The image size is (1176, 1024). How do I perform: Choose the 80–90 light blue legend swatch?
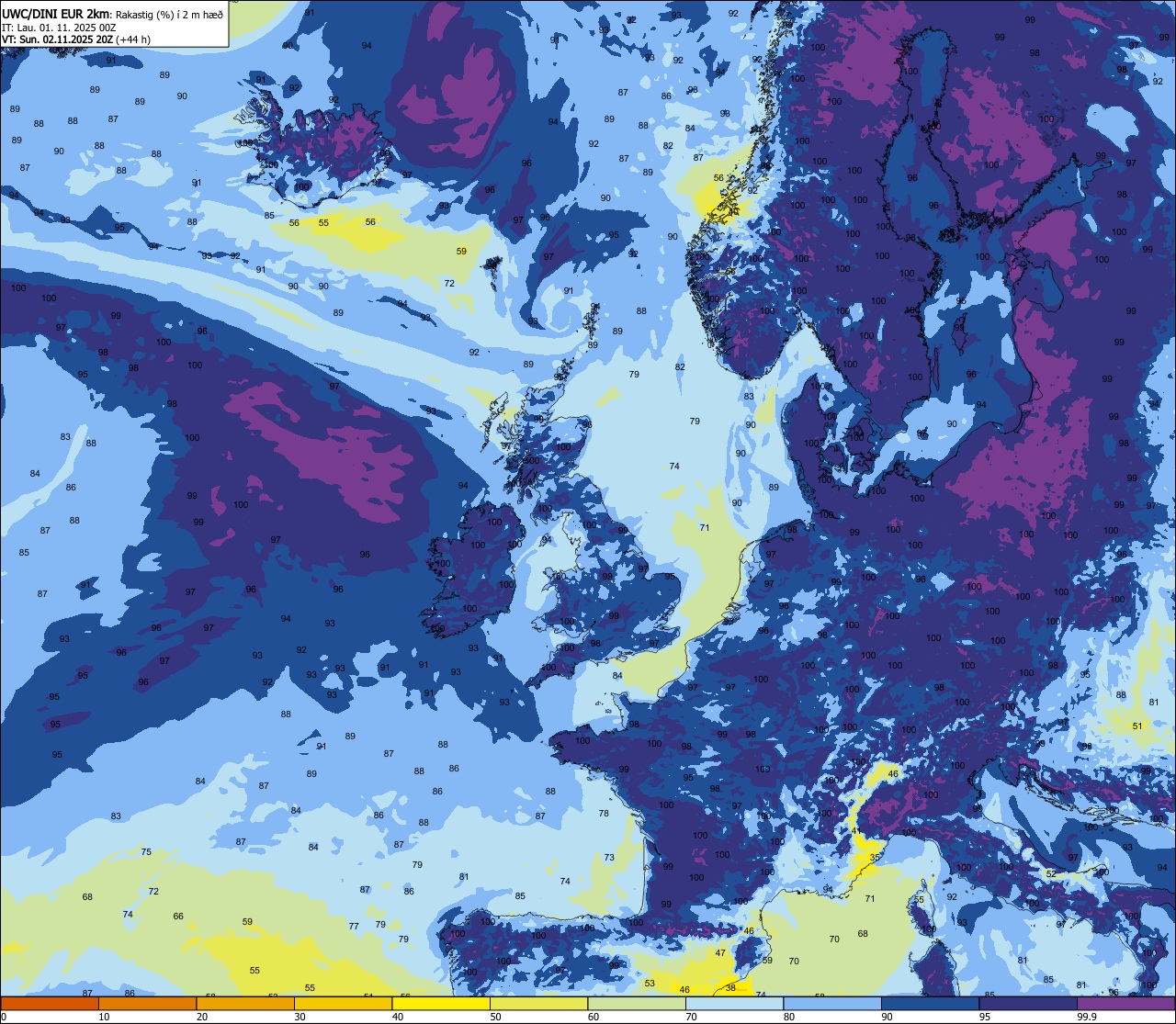[832, 1004]
